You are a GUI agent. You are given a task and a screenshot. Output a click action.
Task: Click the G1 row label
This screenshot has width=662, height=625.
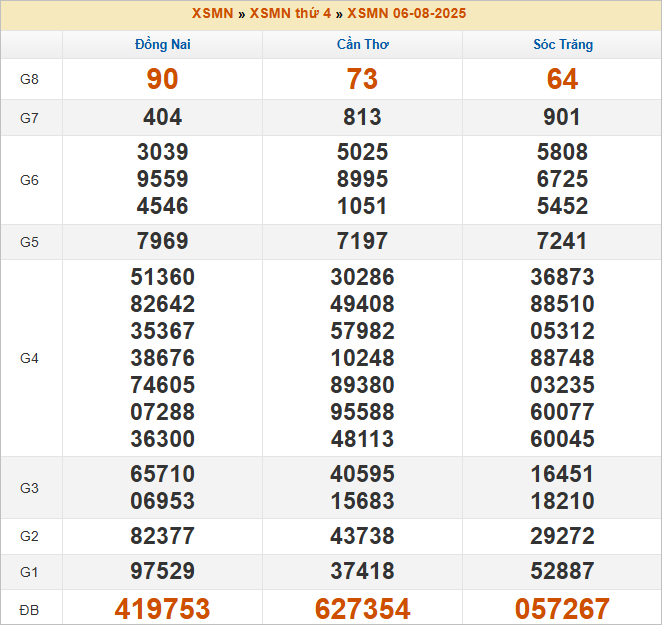30,572
